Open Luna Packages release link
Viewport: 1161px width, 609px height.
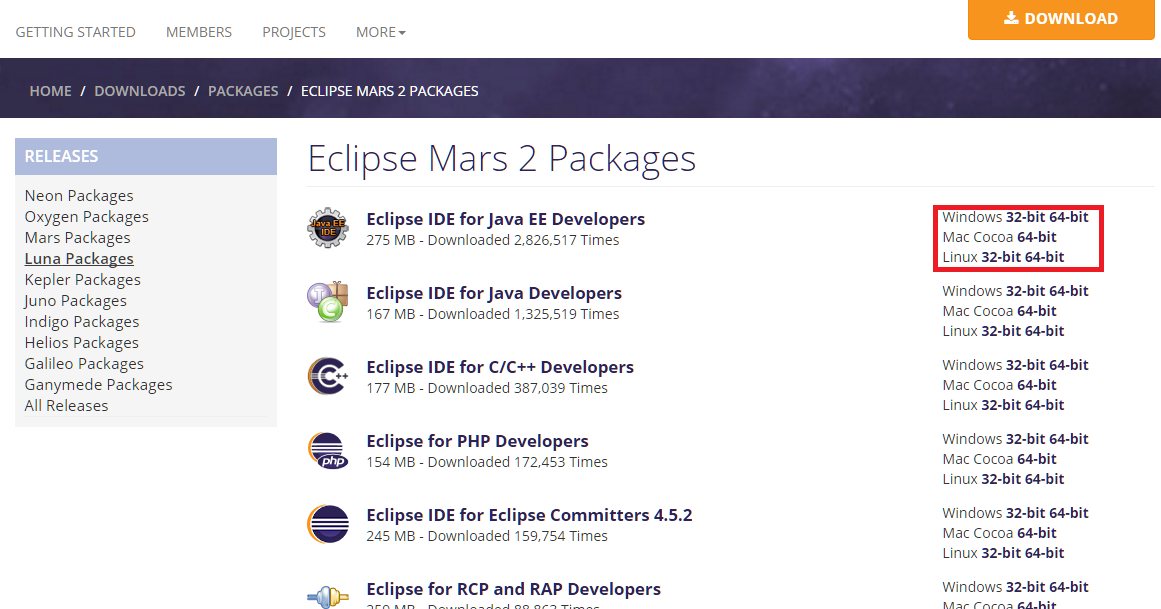[79, 259]
